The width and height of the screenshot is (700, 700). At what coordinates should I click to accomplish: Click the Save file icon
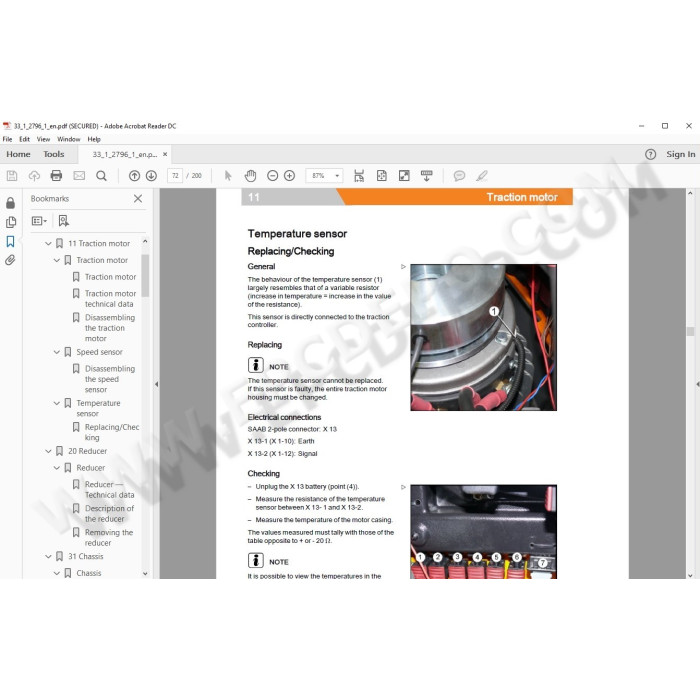click(x=12, y=176)
